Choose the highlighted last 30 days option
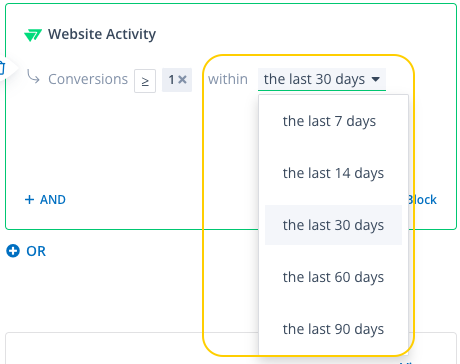The height and width of the screenshot is (364, 460). tap(333, 225)
